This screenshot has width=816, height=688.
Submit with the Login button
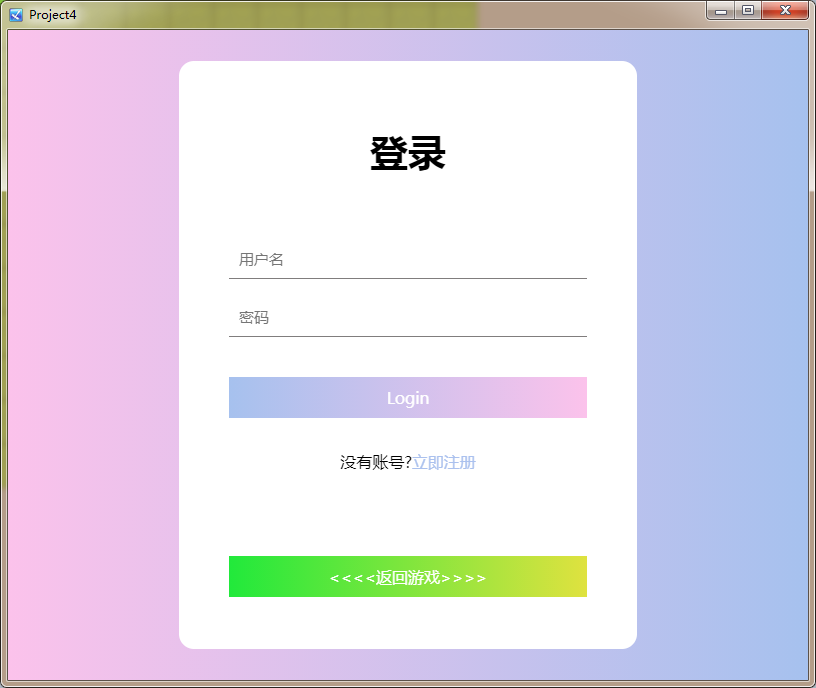(x=407, y=398)
